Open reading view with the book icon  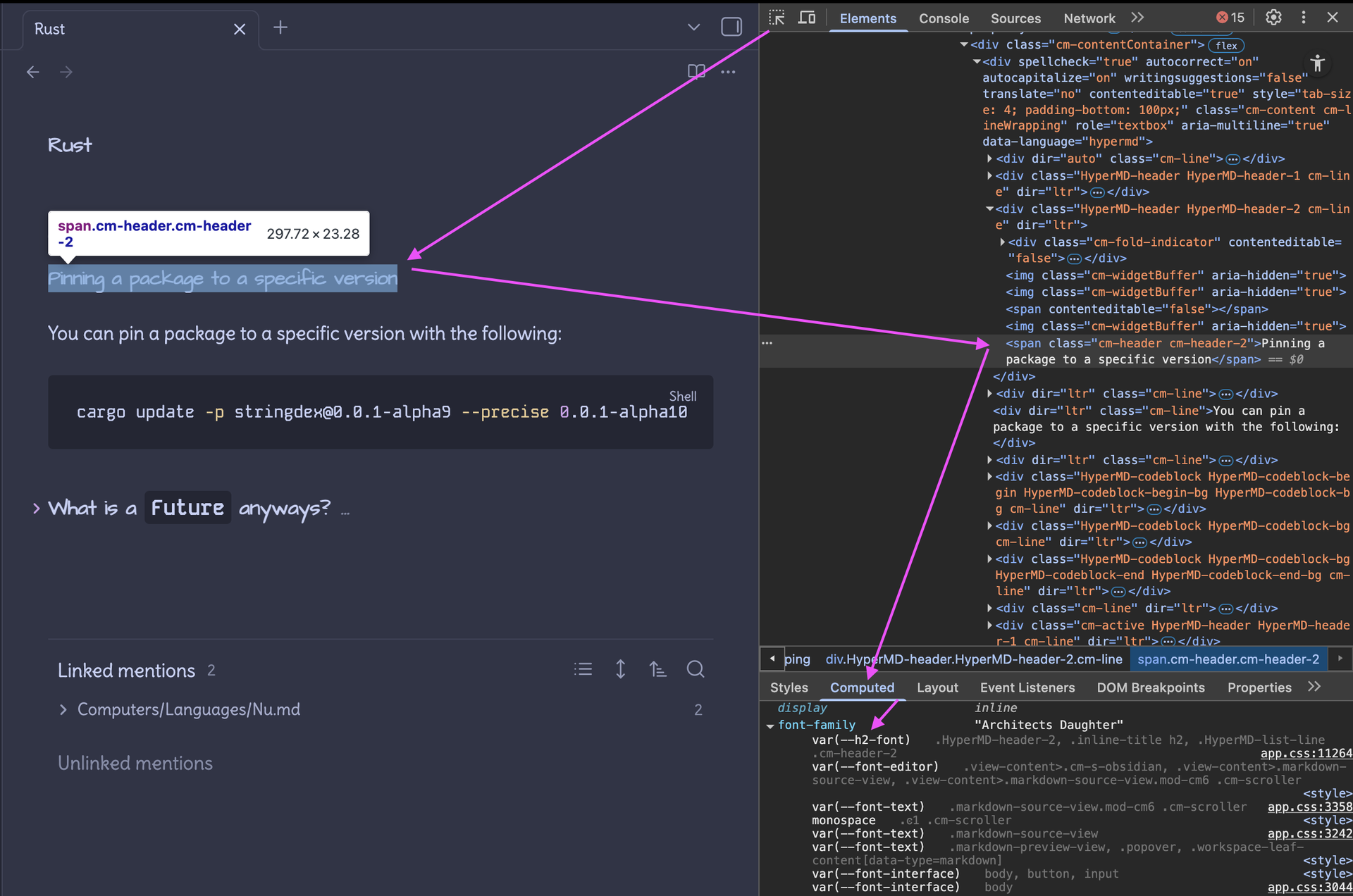696,71
